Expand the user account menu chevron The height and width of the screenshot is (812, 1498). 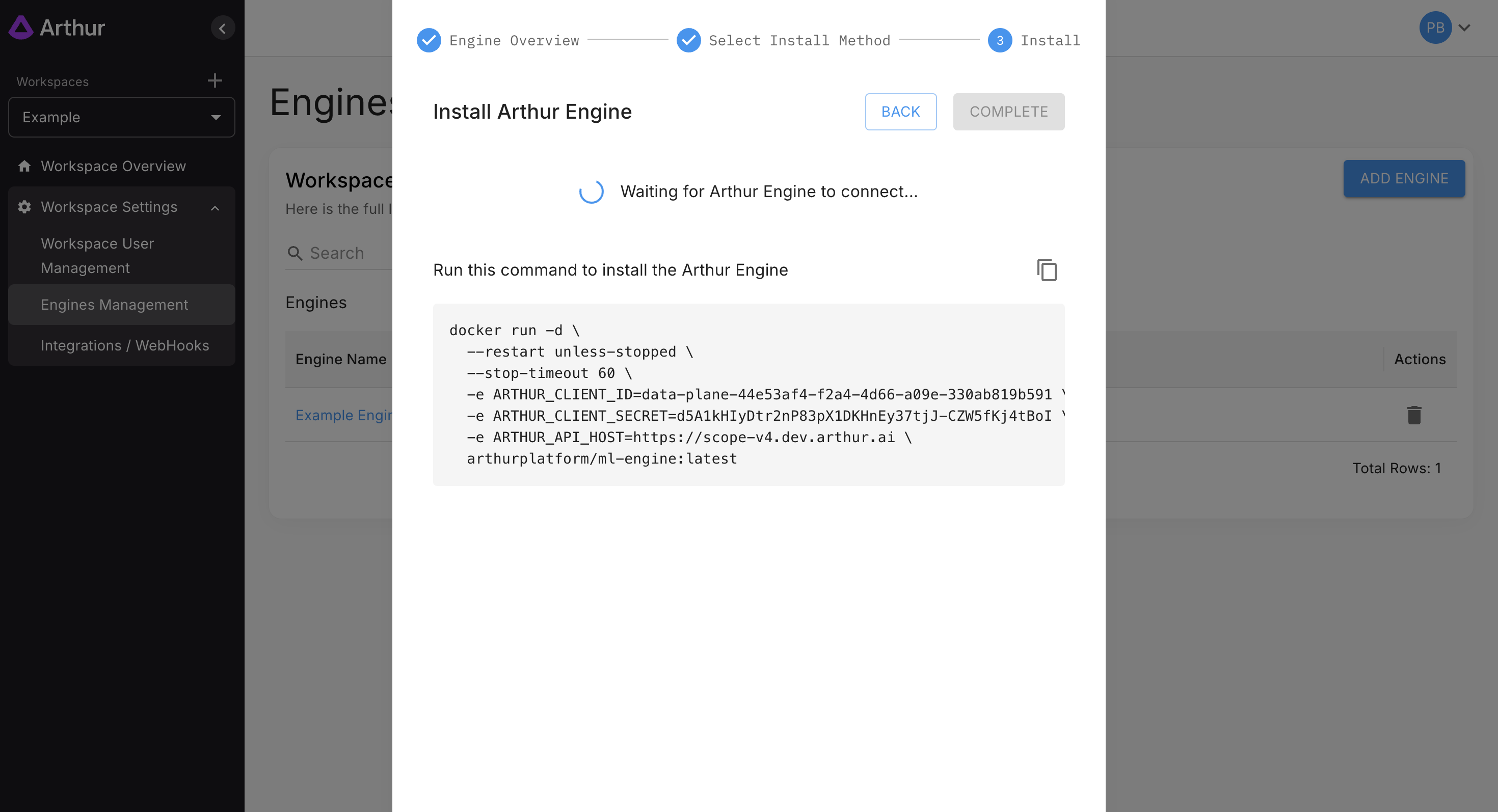pyautogui.click(x=1464, y=28)
